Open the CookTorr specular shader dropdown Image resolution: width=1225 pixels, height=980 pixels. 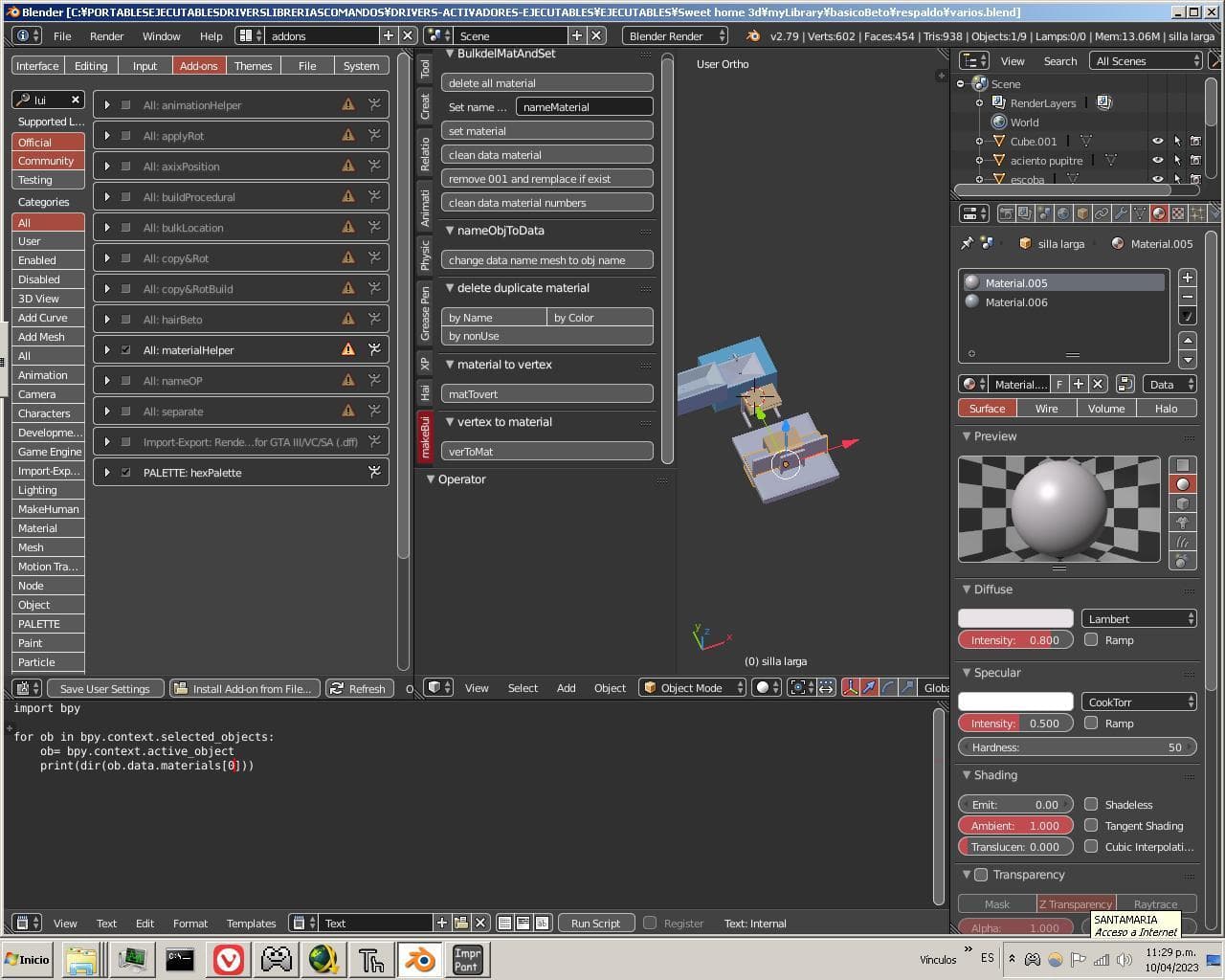(1139, 702)
